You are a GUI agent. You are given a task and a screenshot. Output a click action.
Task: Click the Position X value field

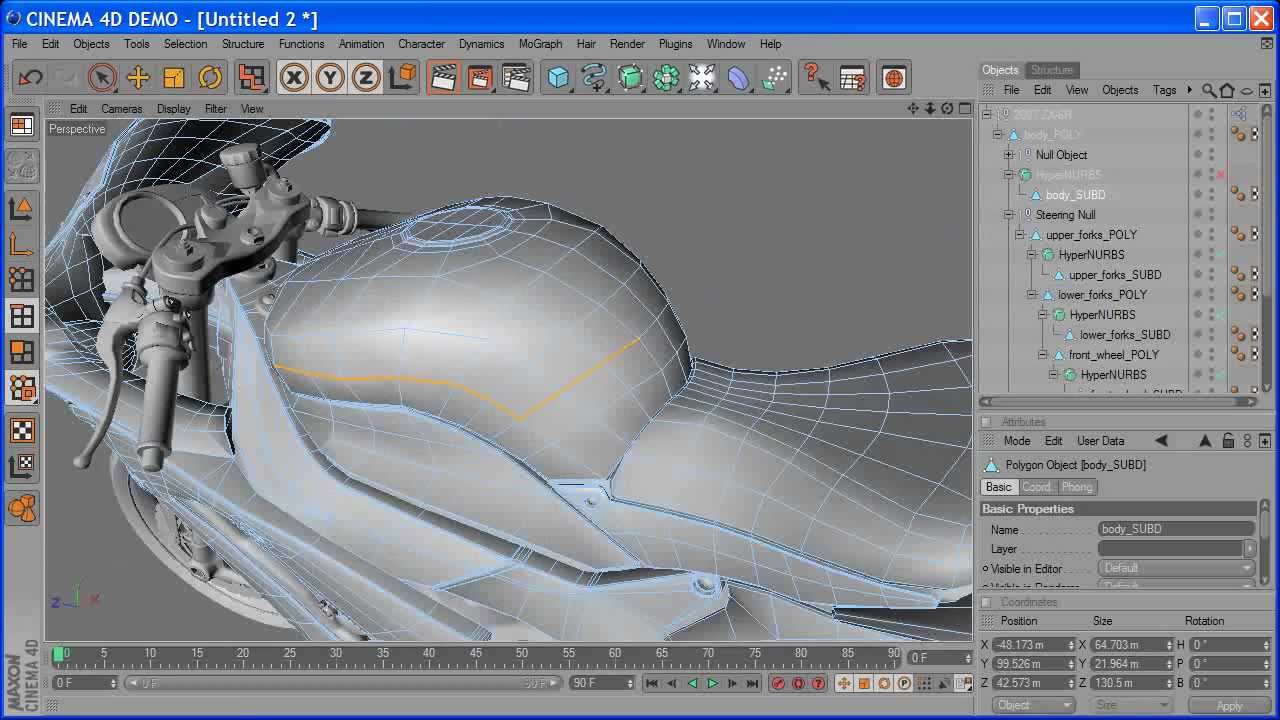[1034, 645]
